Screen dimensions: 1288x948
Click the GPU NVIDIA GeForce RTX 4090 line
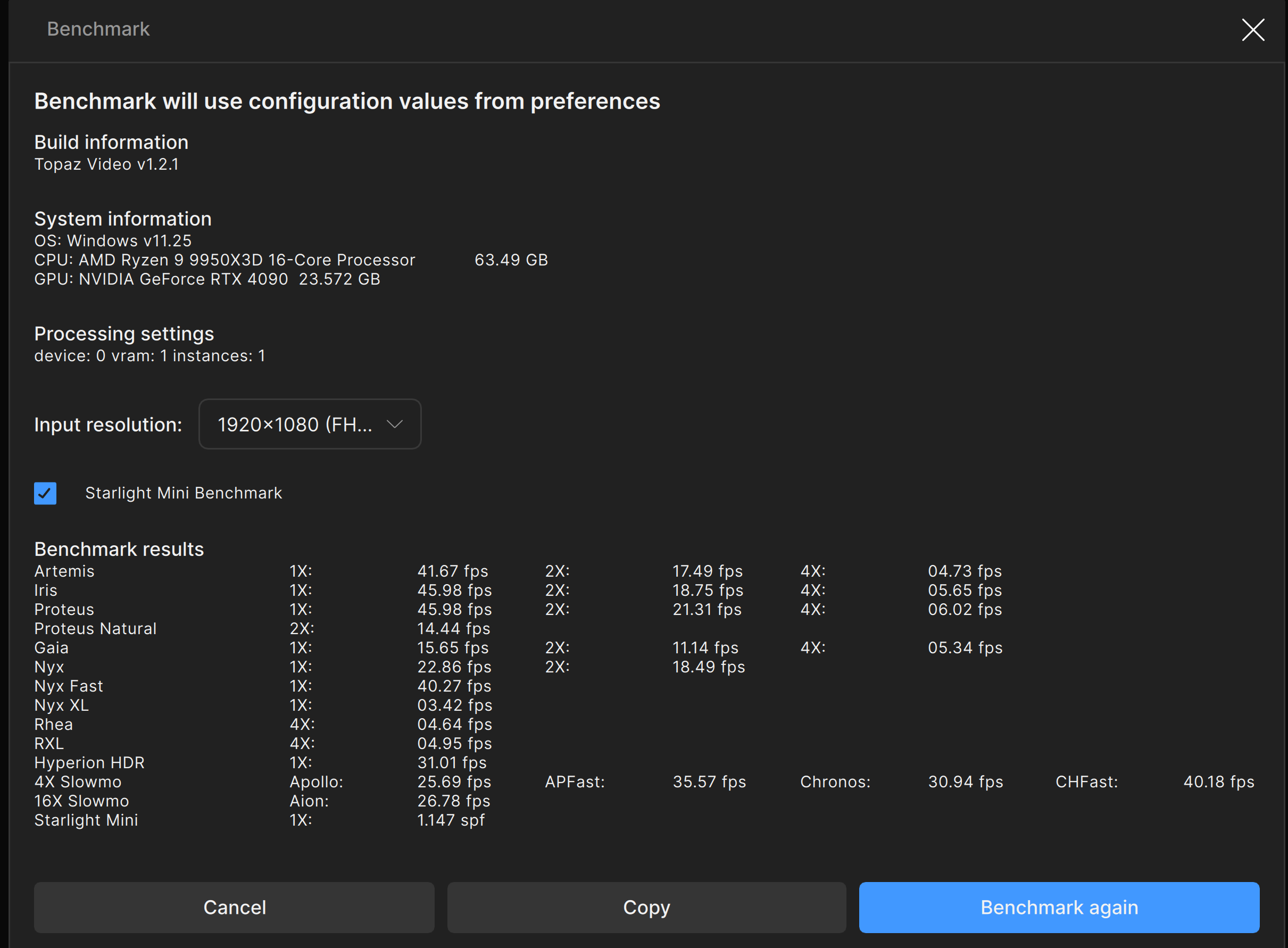[207, 279]
